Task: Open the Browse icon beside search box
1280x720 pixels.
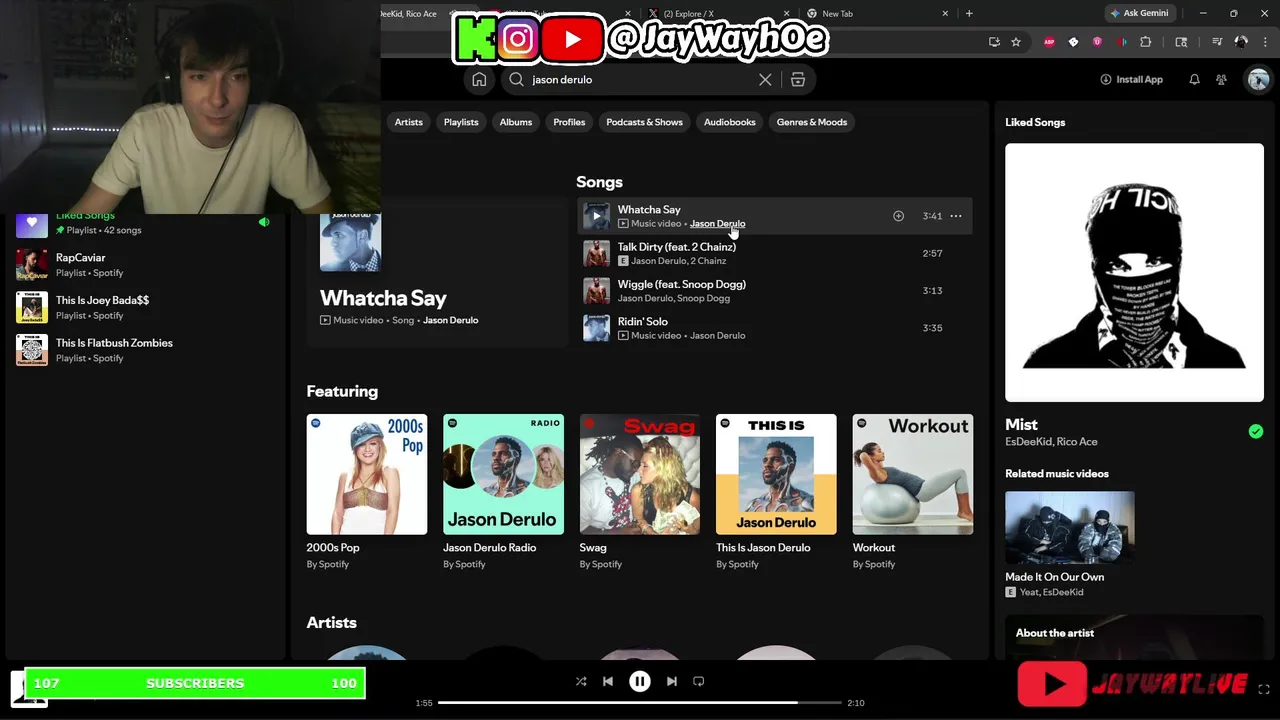Action: tap(798, 80)
